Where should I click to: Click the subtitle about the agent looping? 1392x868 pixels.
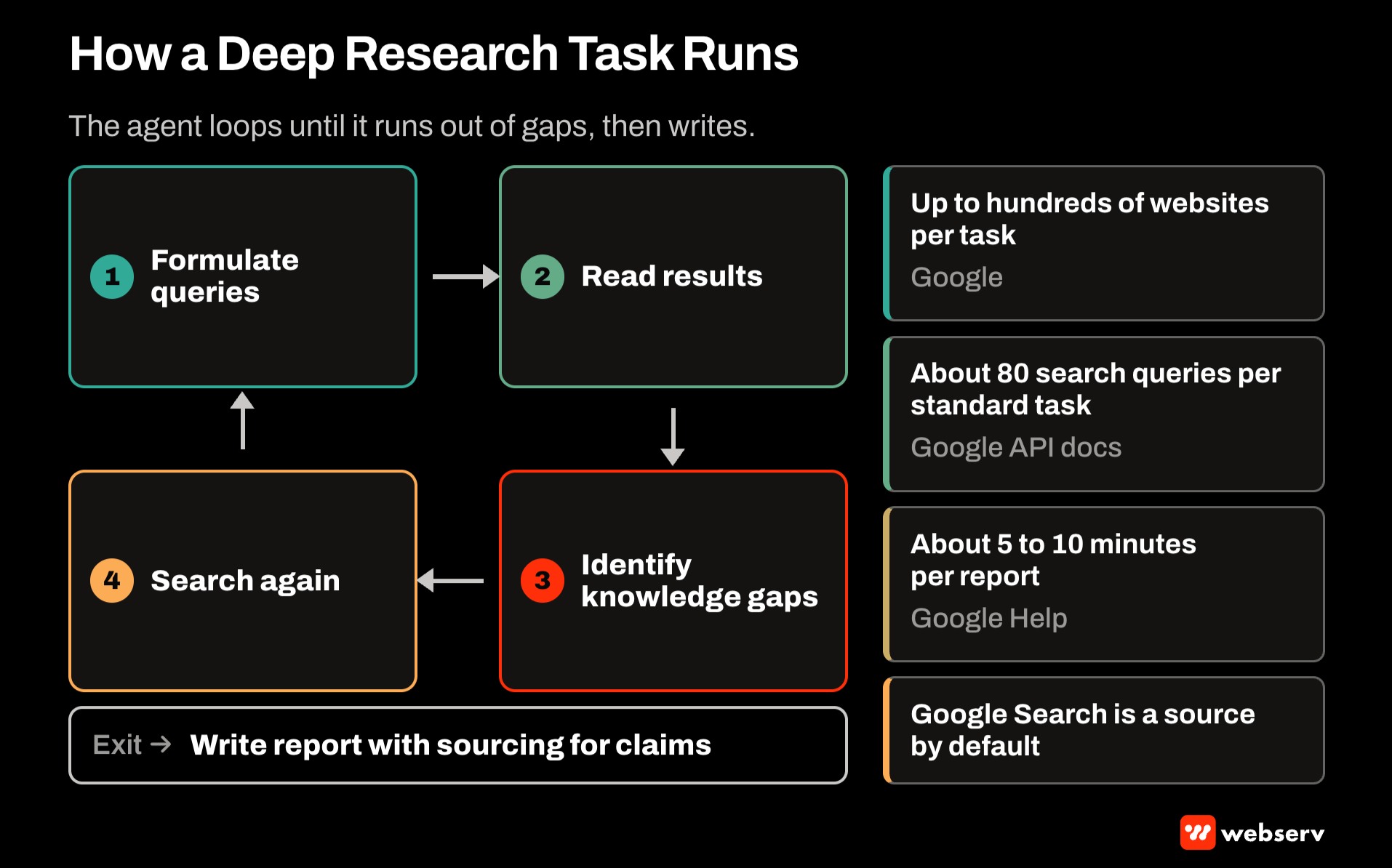tap(412, 126)
